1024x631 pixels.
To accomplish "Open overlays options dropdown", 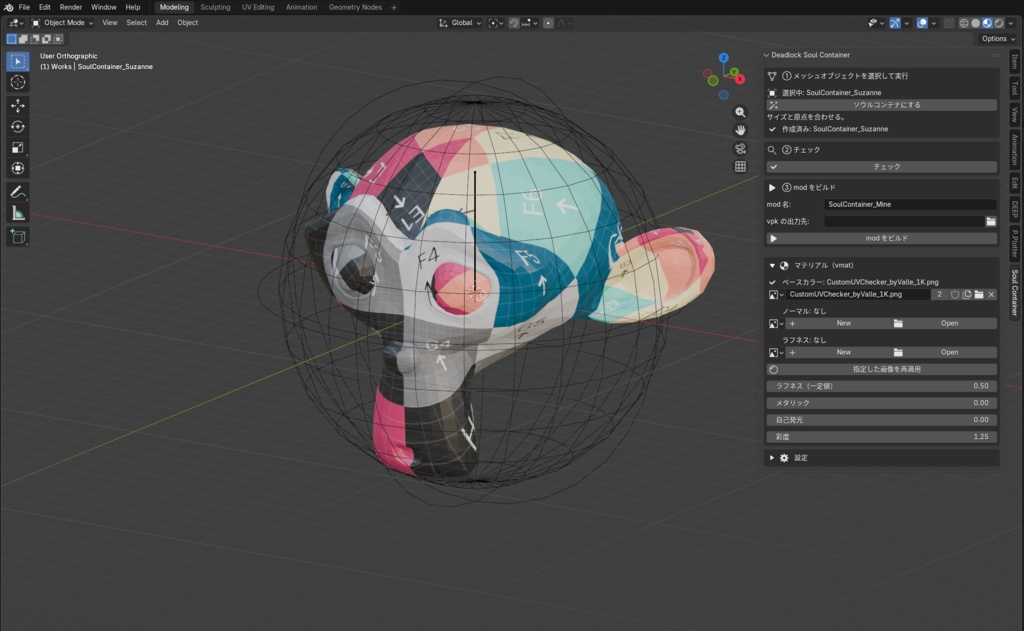I will tap(934, 23).
